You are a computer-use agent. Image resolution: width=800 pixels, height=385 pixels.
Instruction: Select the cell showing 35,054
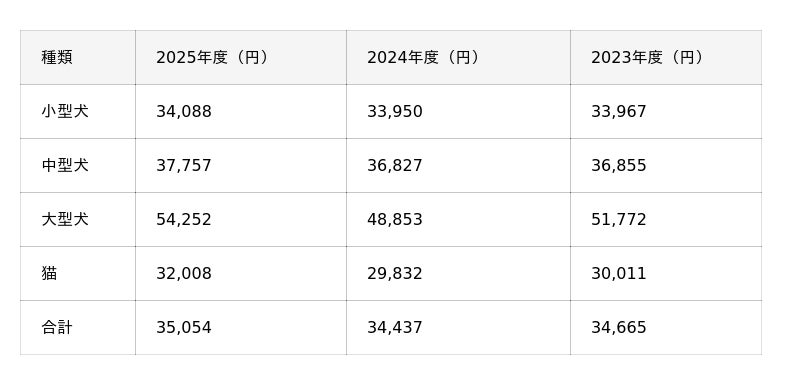point(241,328)
